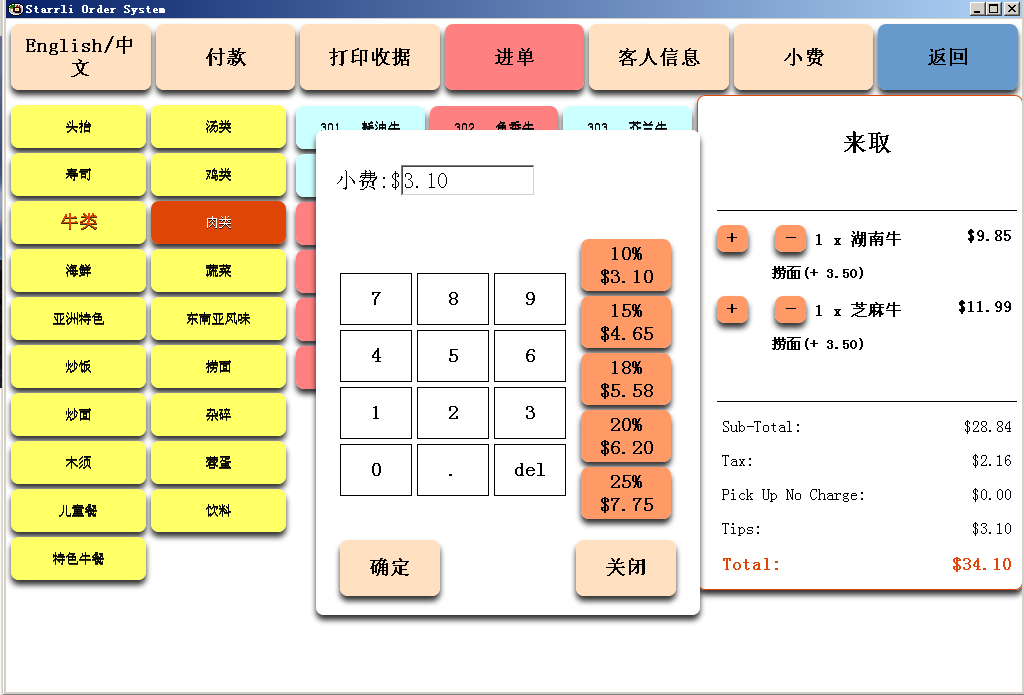
Task: Pick the 18% tip preset $5.58
Action: coord(626,380)
